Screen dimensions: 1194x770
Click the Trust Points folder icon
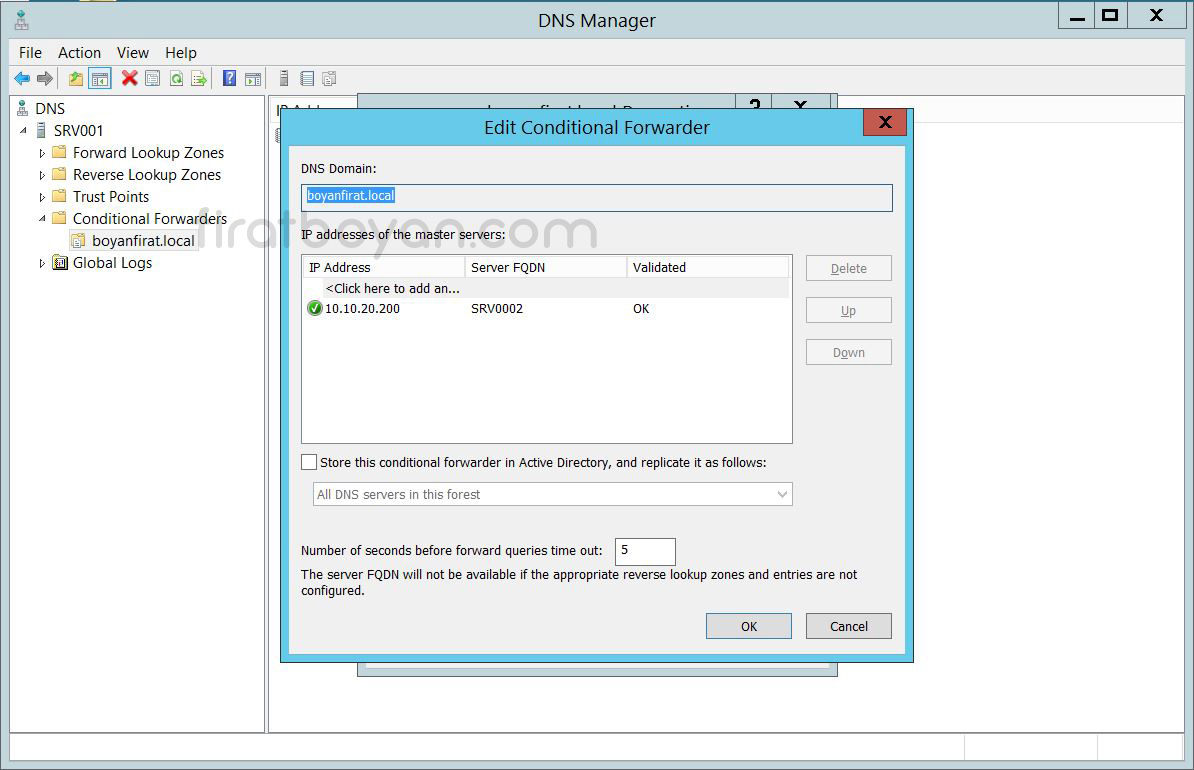click(59, 196)
